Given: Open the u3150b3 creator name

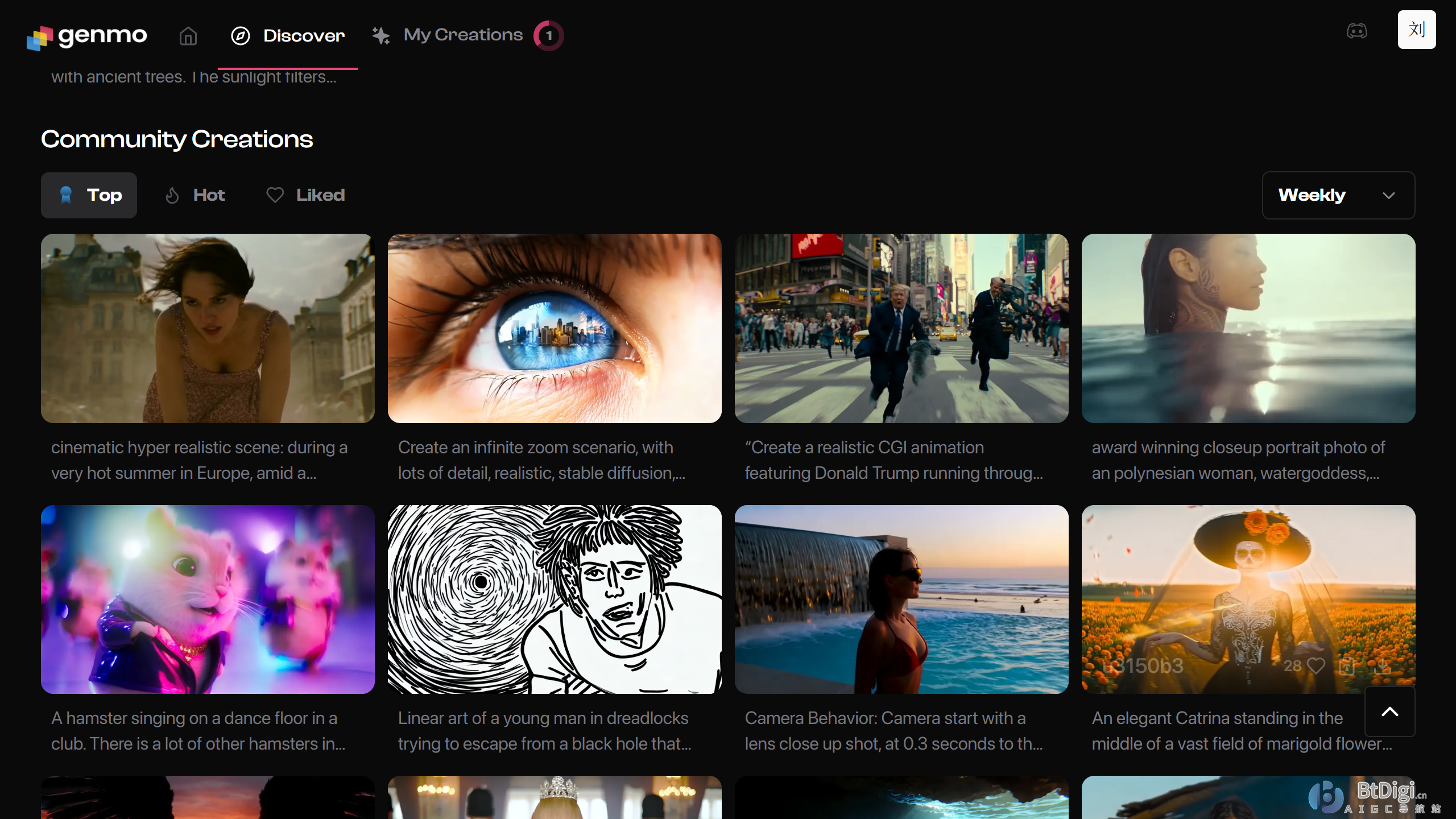Looking at the screenshot, I should (1142, 665).
